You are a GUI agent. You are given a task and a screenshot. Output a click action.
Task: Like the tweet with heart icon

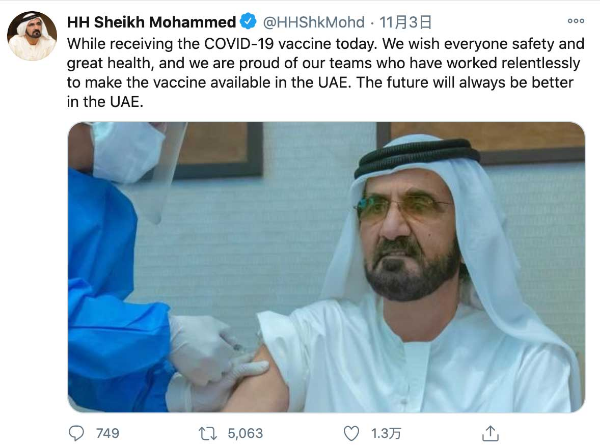(351, 433)
